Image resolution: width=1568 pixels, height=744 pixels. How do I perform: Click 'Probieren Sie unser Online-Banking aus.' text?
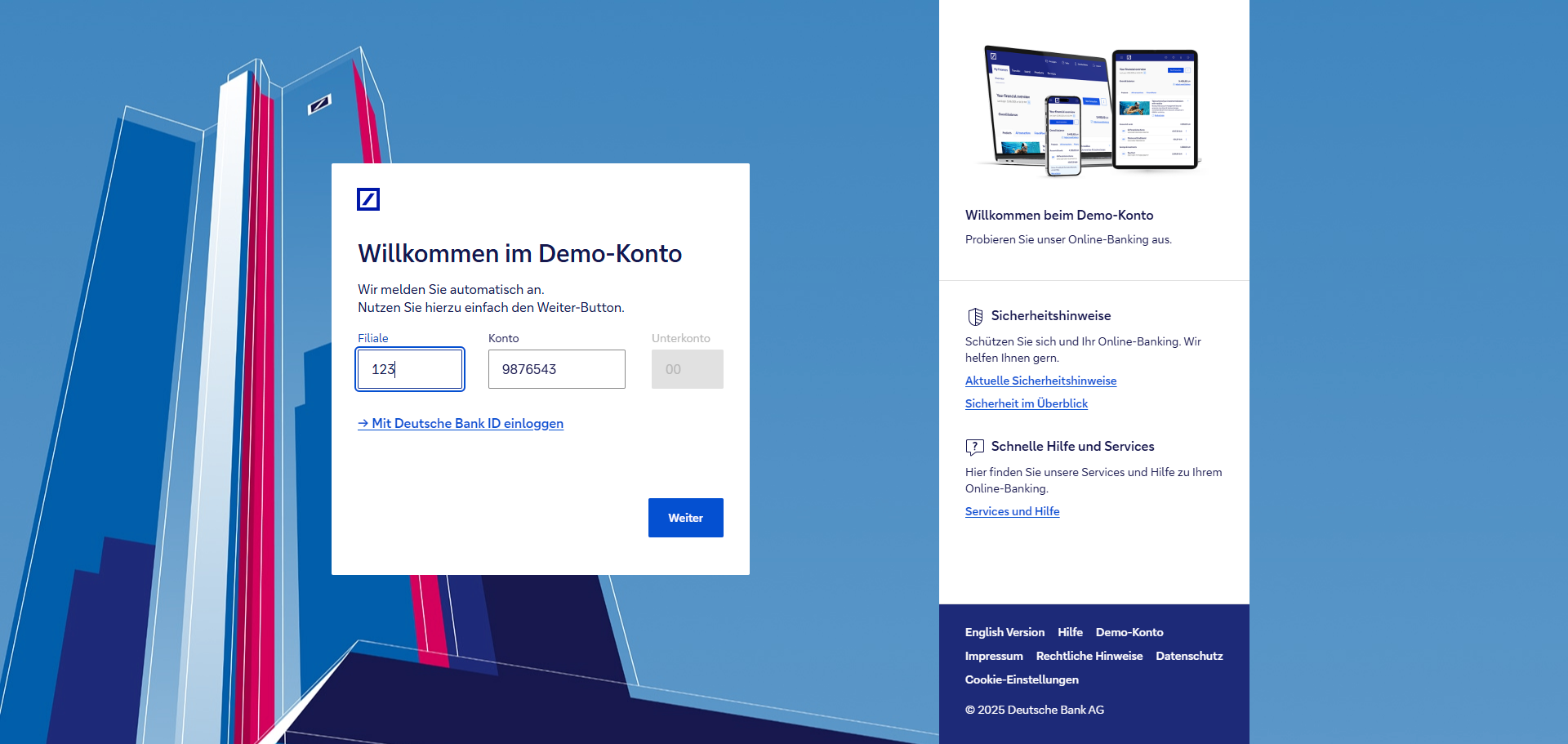coord(1068,239)
